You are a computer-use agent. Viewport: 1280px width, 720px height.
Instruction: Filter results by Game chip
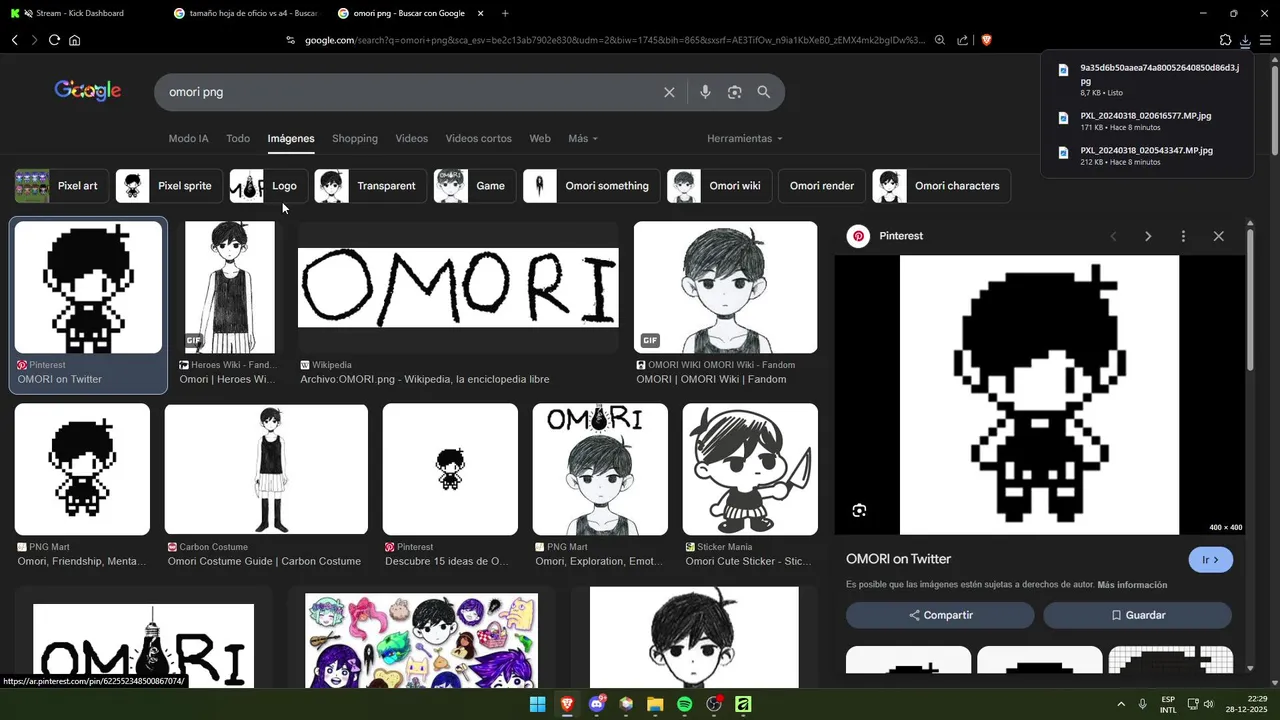[x=475, y=186]
